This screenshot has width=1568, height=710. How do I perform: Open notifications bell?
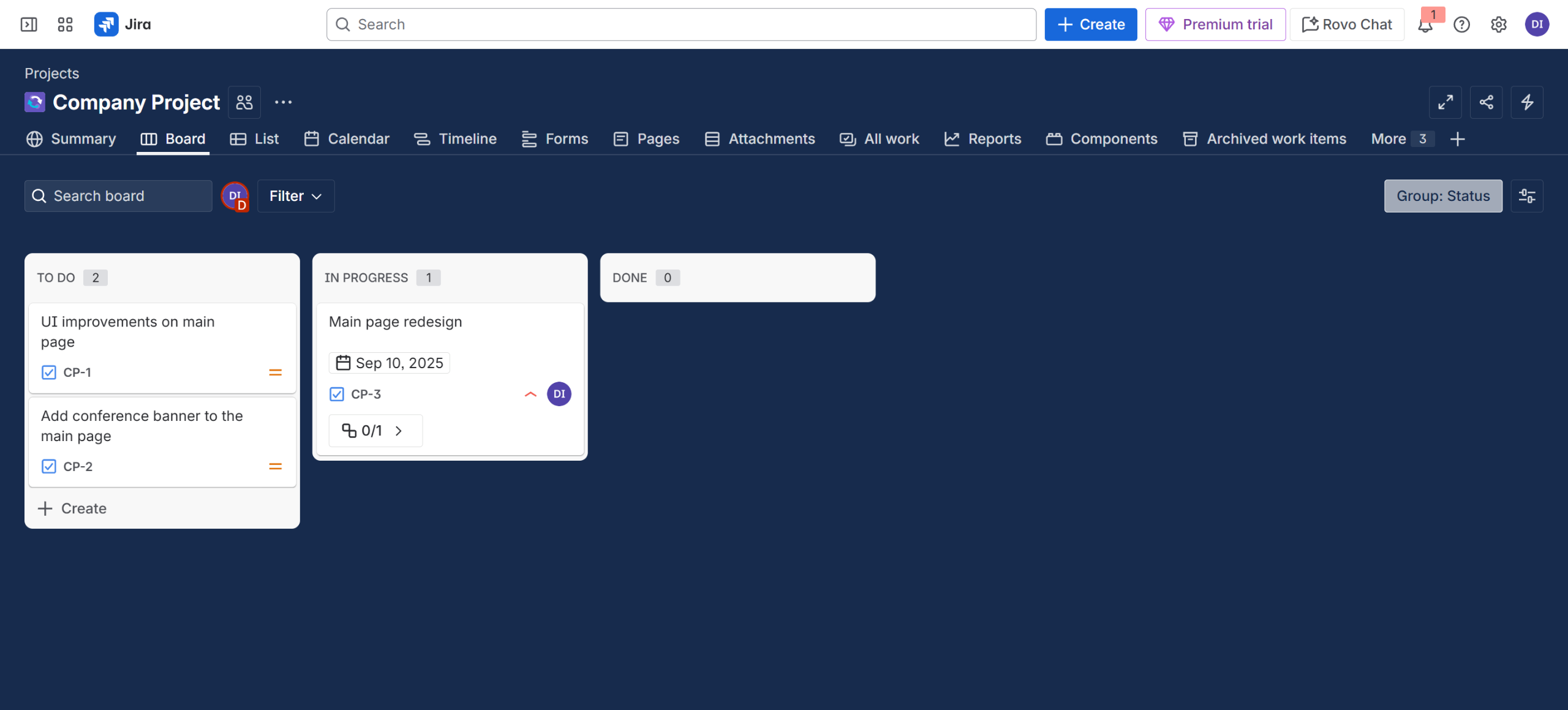(1425, 25)
